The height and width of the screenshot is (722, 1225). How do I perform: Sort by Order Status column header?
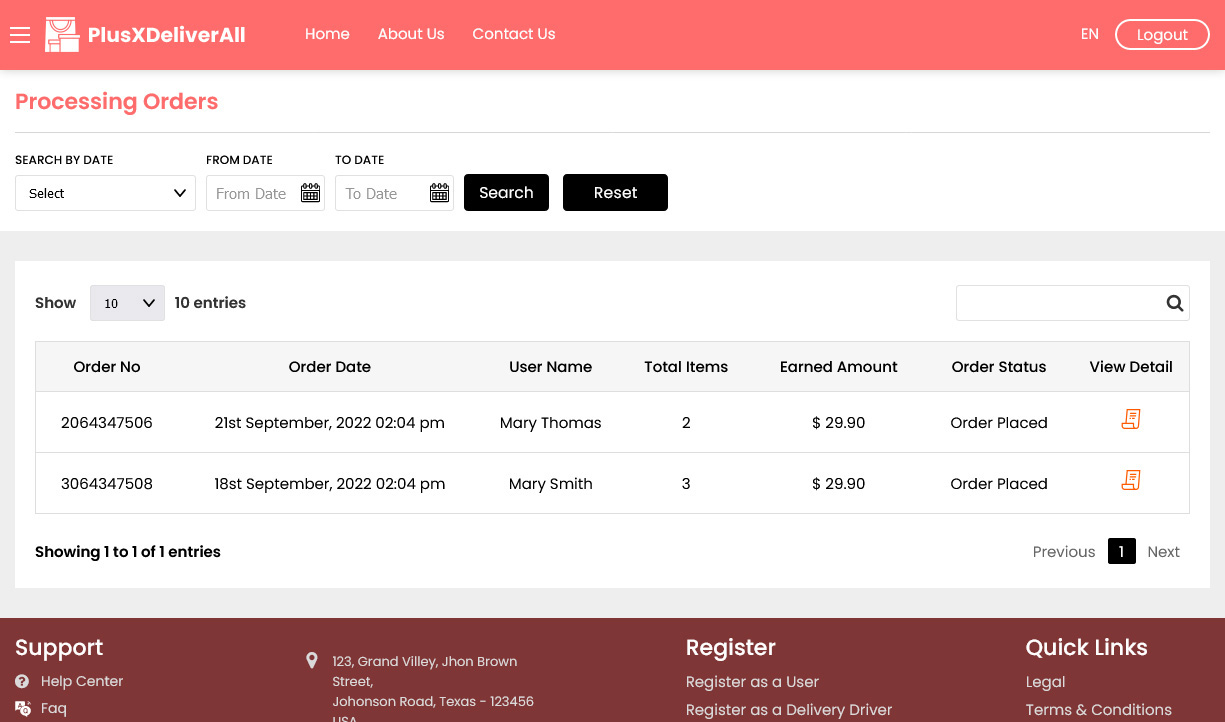coord(999,367)
